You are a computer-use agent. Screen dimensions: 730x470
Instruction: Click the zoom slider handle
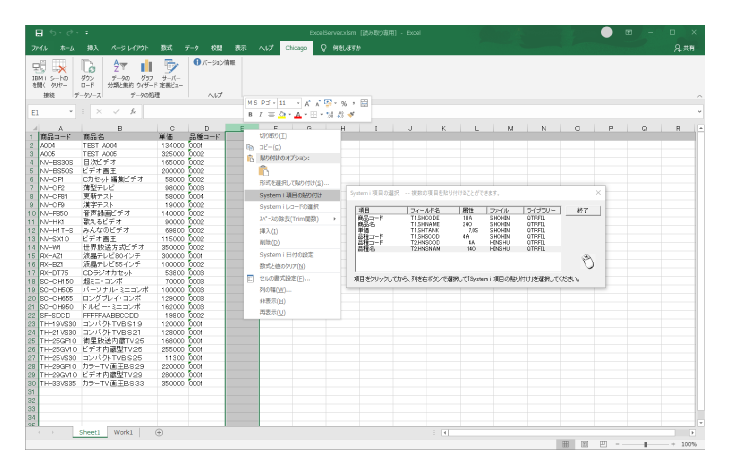tap(645, 444)
